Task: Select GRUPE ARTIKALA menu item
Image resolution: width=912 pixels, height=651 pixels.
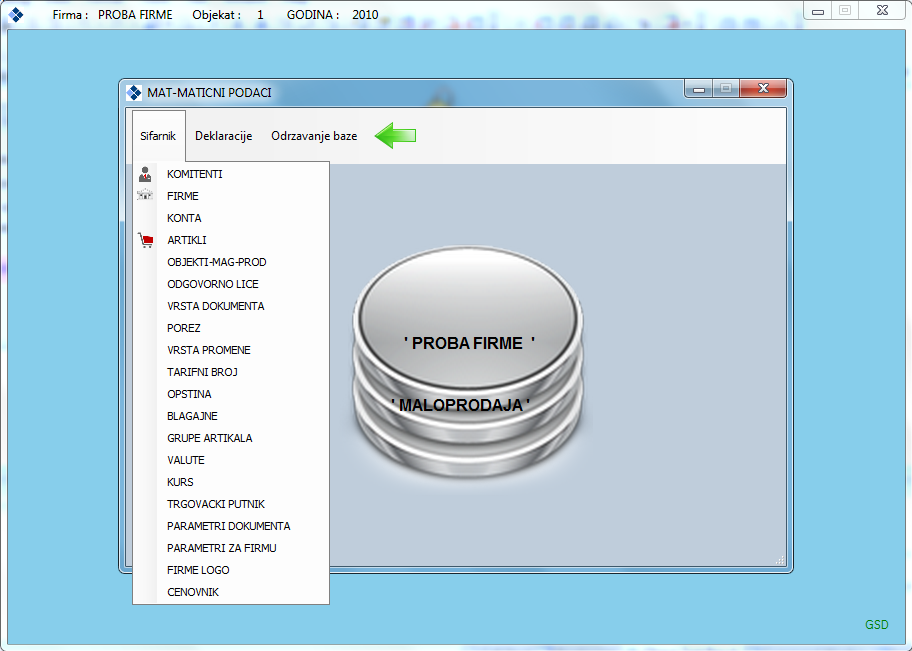Action: tap(209, 438)
